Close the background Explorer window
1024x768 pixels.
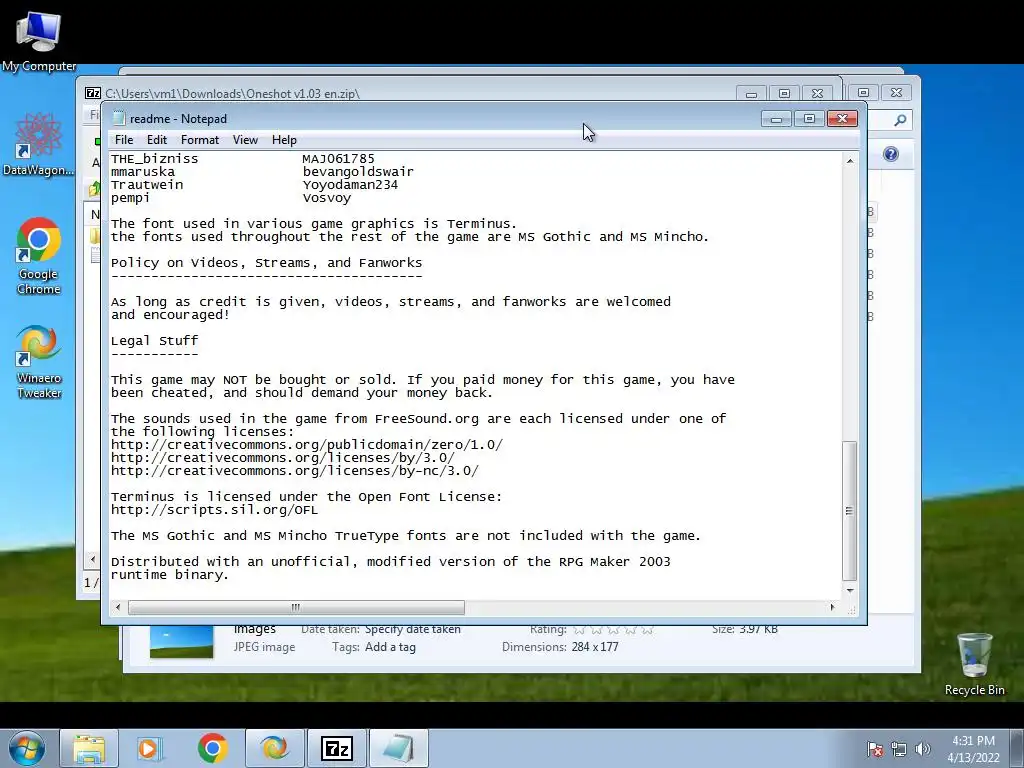point(896,93)
